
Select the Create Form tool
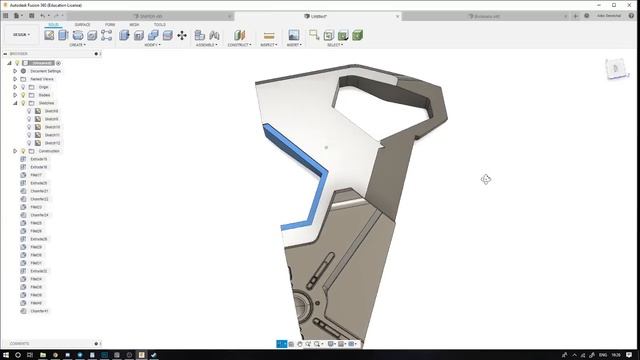[x=107, y=35]
